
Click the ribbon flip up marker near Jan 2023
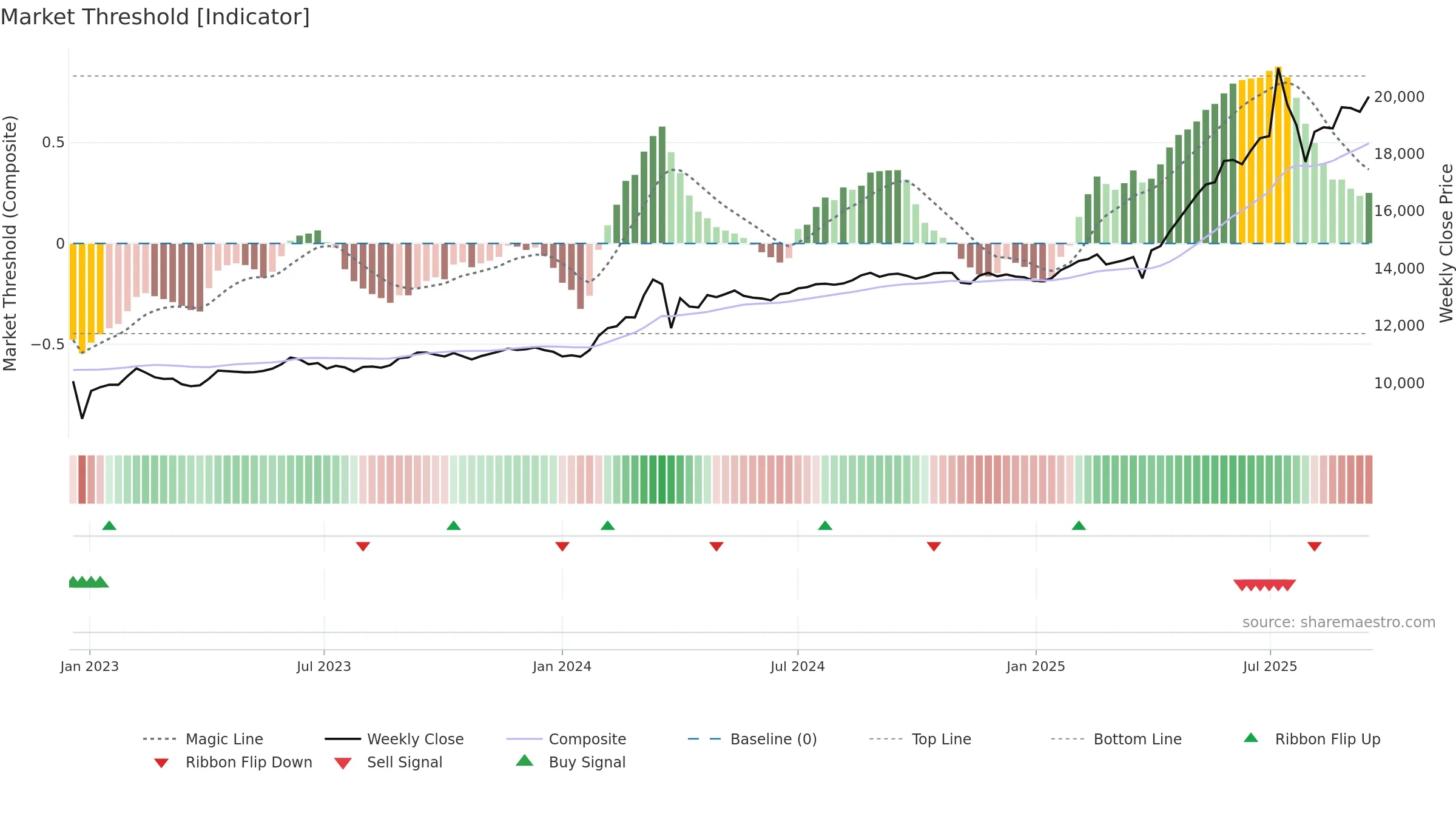click(x=109, y=525)
